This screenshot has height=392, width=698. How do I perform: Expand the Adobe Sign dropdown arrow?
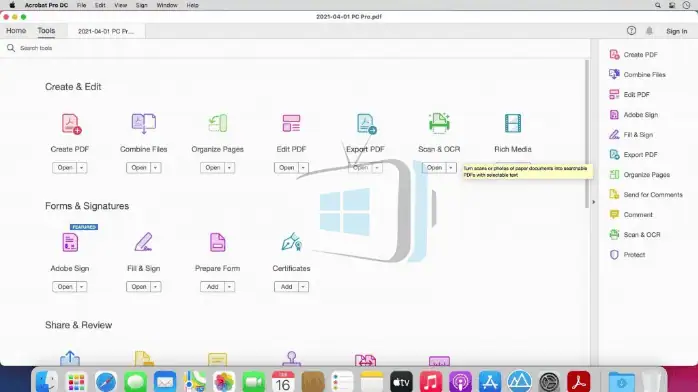[81, 287]
